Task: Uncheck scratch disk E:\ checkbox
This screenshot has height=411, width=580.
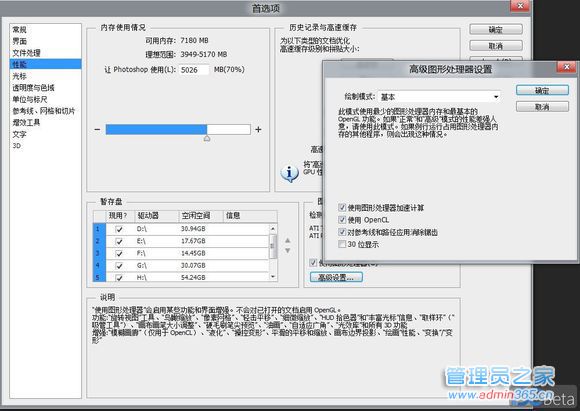Action: click(119, 242)
